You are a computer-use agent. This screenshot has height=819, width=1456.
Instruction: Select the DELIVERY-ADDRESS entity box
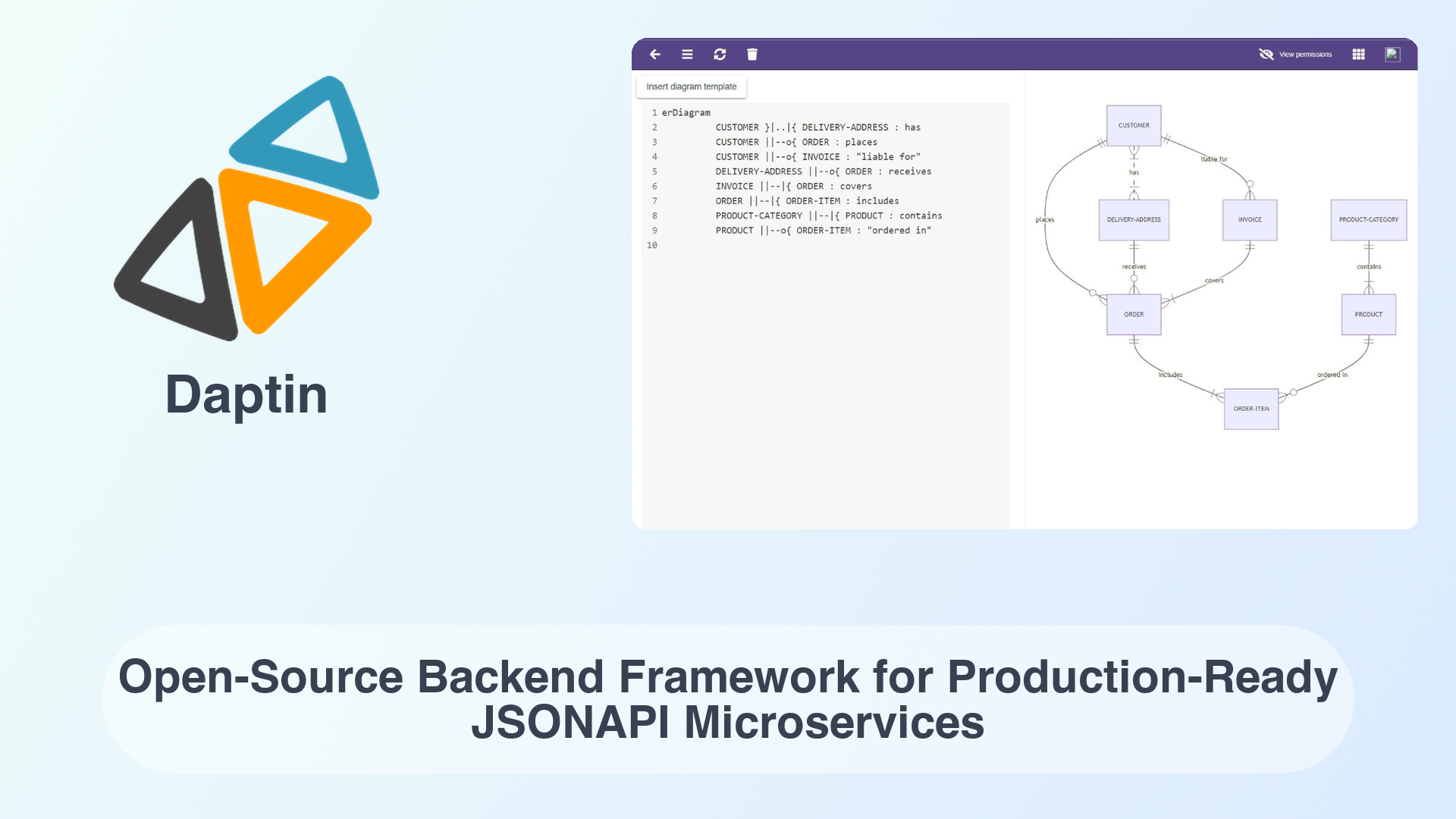tap(1134, 220)
